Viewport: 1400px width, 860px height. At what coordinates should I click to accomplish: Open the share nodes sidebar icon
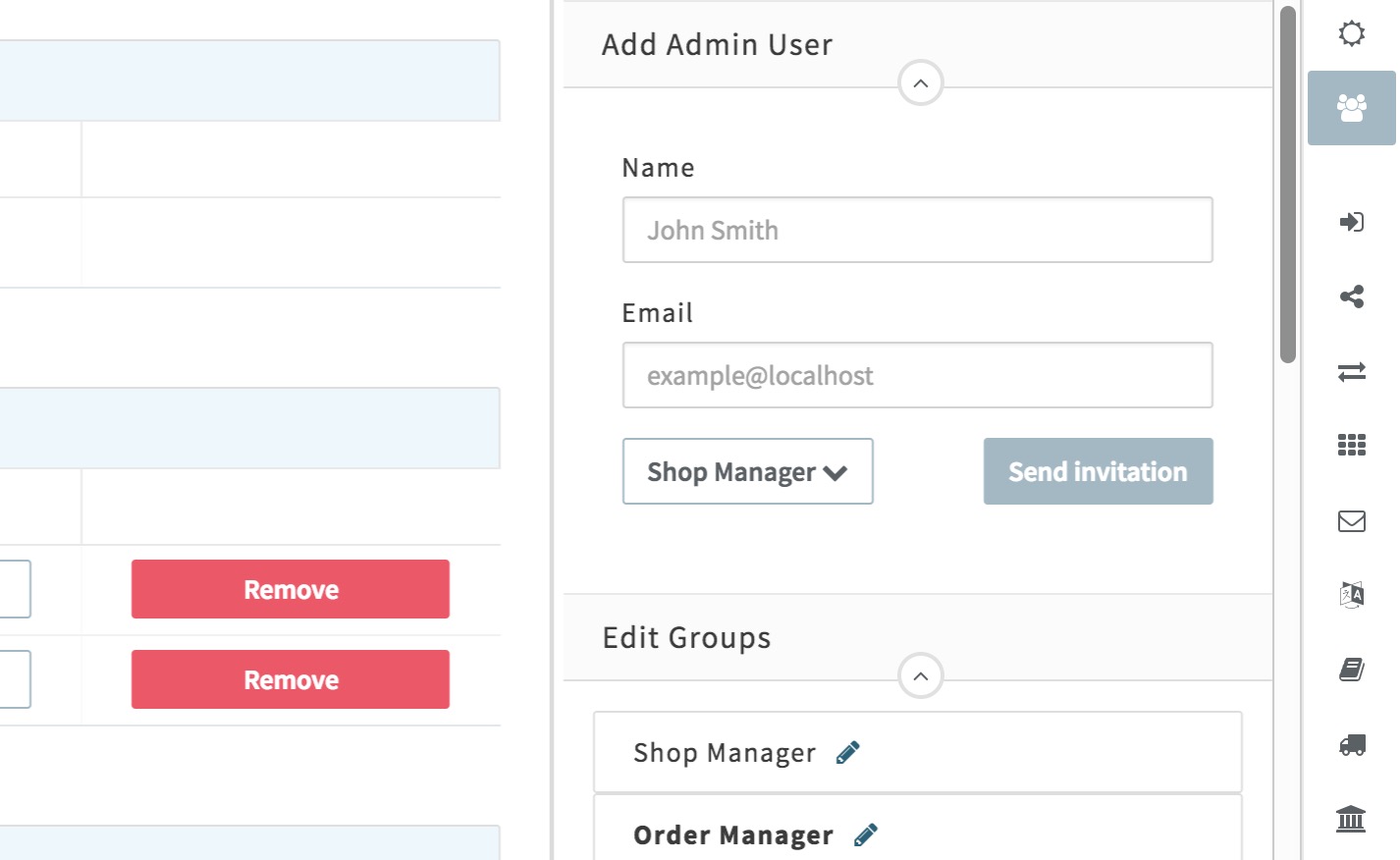point(1352,296)
